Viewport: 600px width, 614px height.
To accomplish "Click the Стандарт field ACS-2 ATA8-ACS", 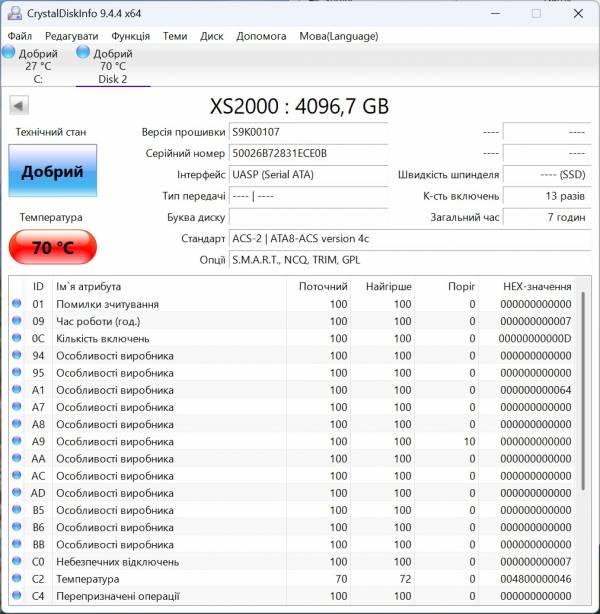I will (410, 238).
